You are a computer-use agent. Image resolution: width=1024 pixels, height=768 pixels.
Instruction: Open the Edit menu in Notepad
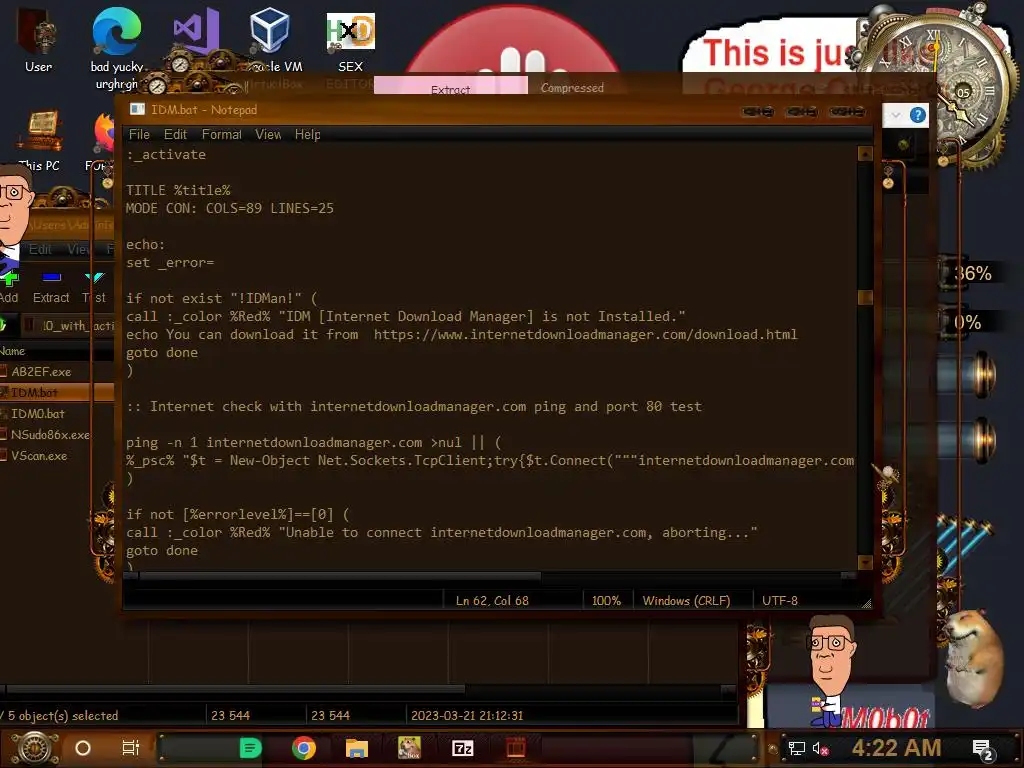175,135
